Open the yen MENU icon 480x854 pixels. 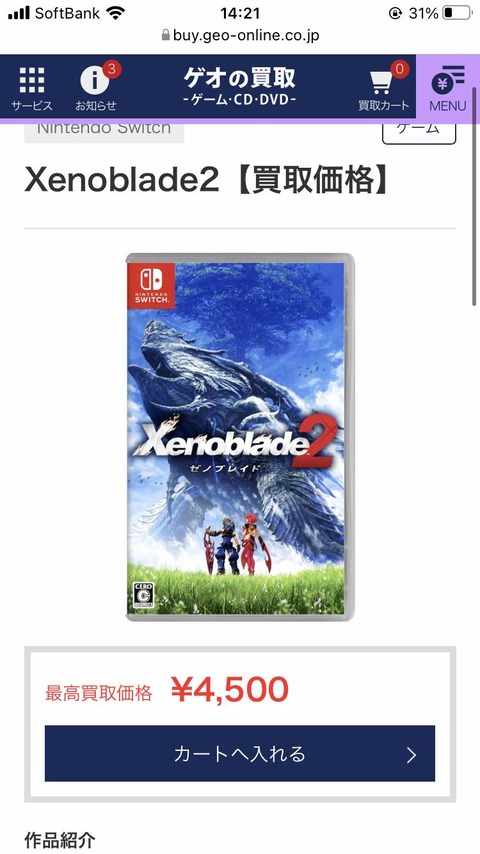tap(448, 87)
